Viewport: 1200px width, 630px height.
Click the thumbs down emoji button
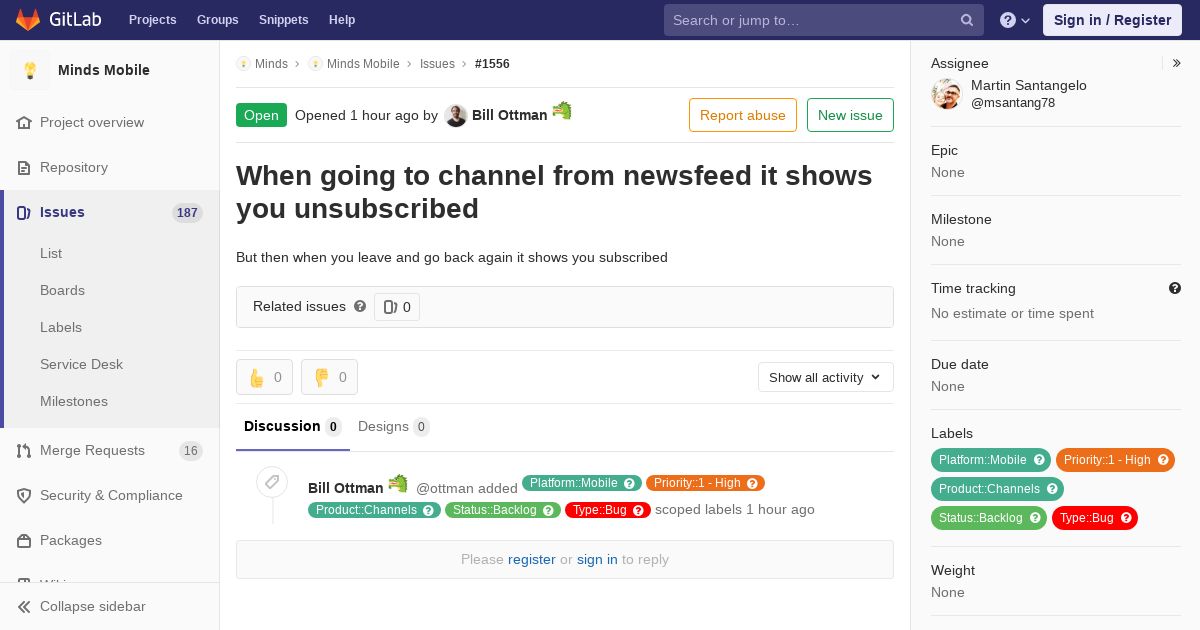coord(329,377)
